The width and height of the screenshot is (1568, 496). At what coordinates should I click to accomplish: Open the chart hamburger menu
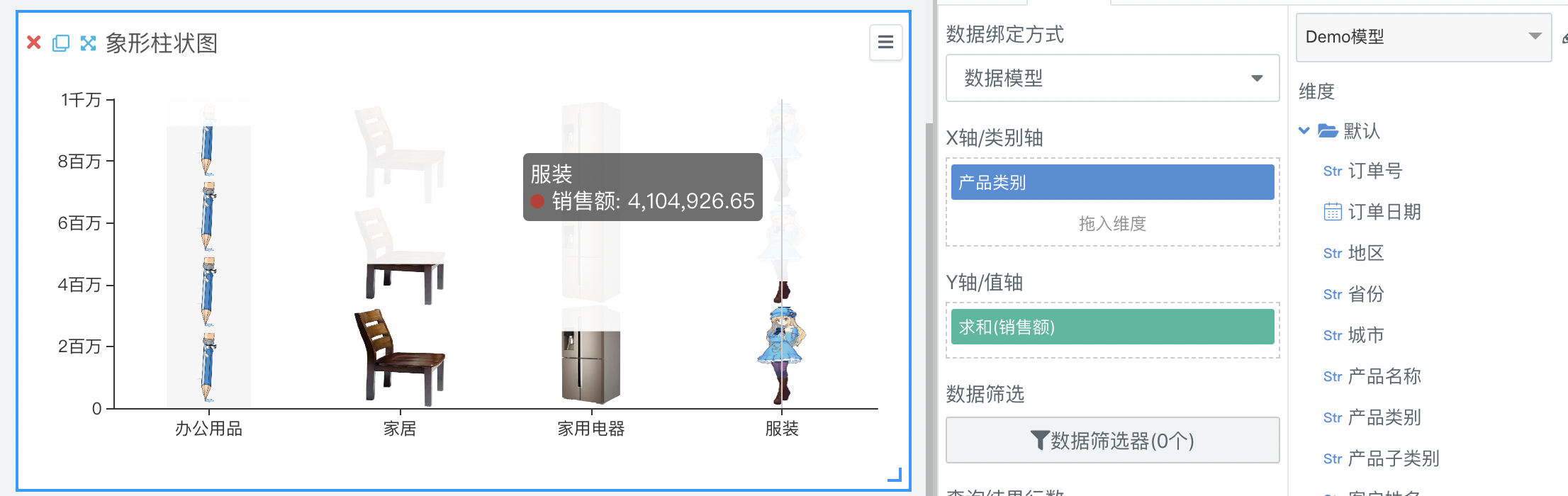coord(885,43)
